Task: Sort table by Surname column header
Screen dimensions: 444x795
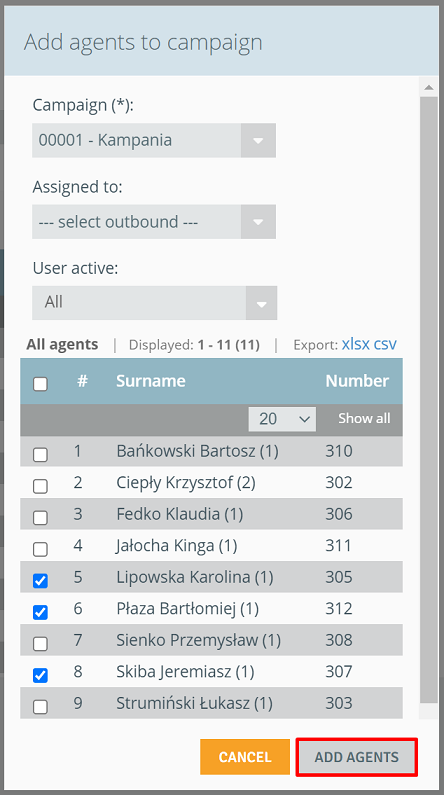Action: point(151,381)
